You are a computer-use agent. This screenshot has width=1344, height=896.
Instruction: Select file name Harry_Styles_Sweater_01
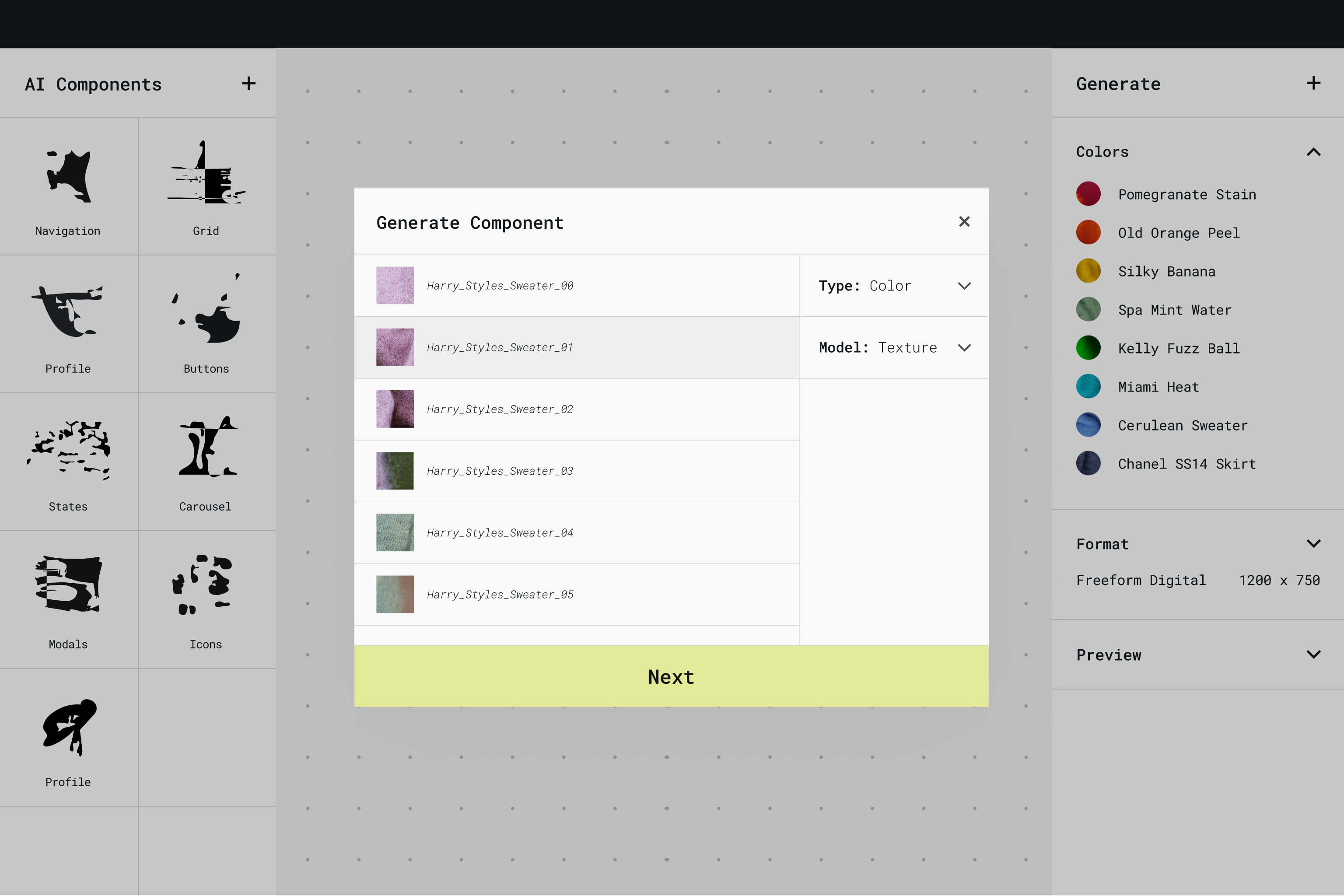[x=500, y=347]
